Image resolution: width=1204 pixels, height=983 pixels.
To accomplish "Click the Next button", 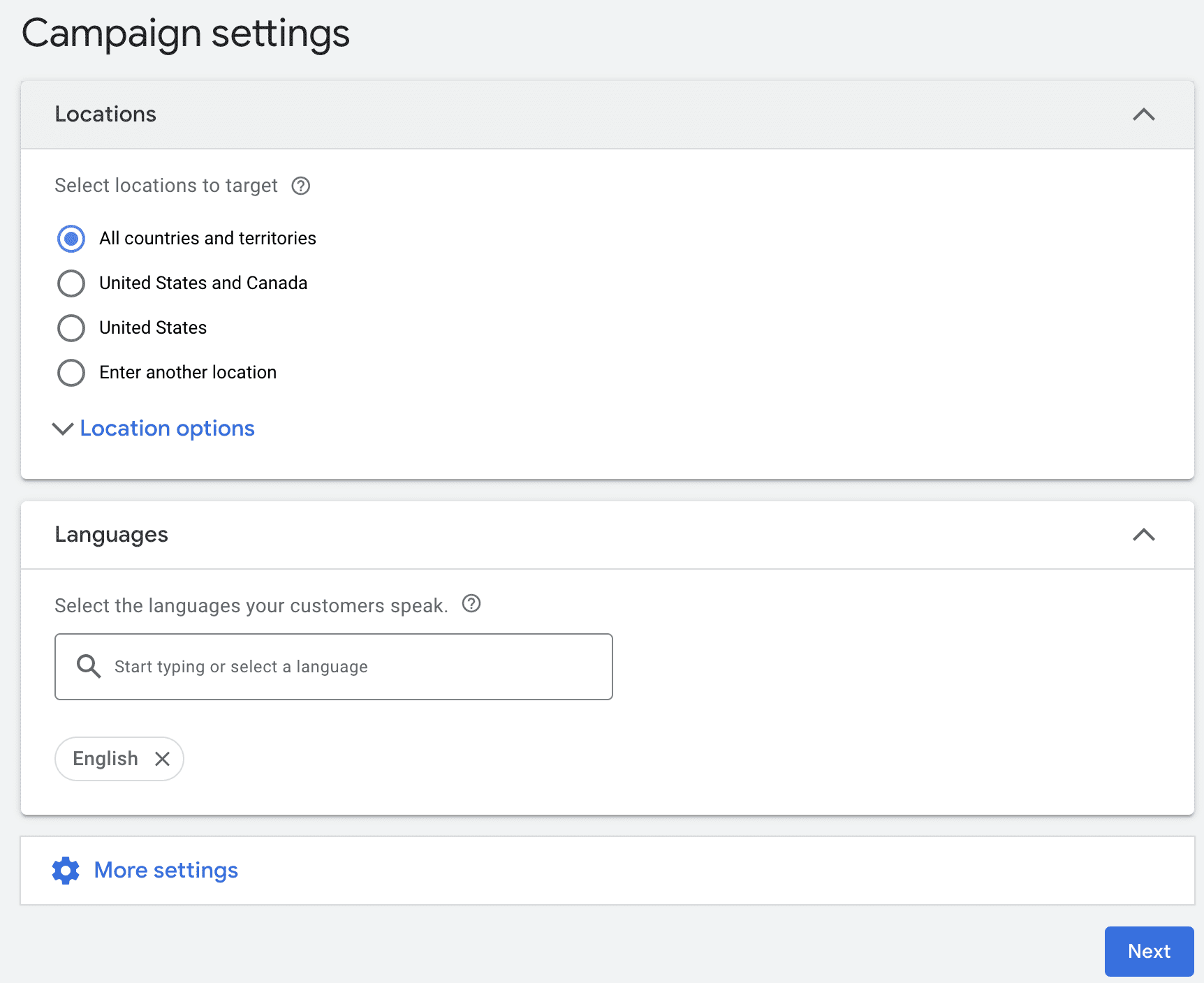I will (x=1149, y=951).
